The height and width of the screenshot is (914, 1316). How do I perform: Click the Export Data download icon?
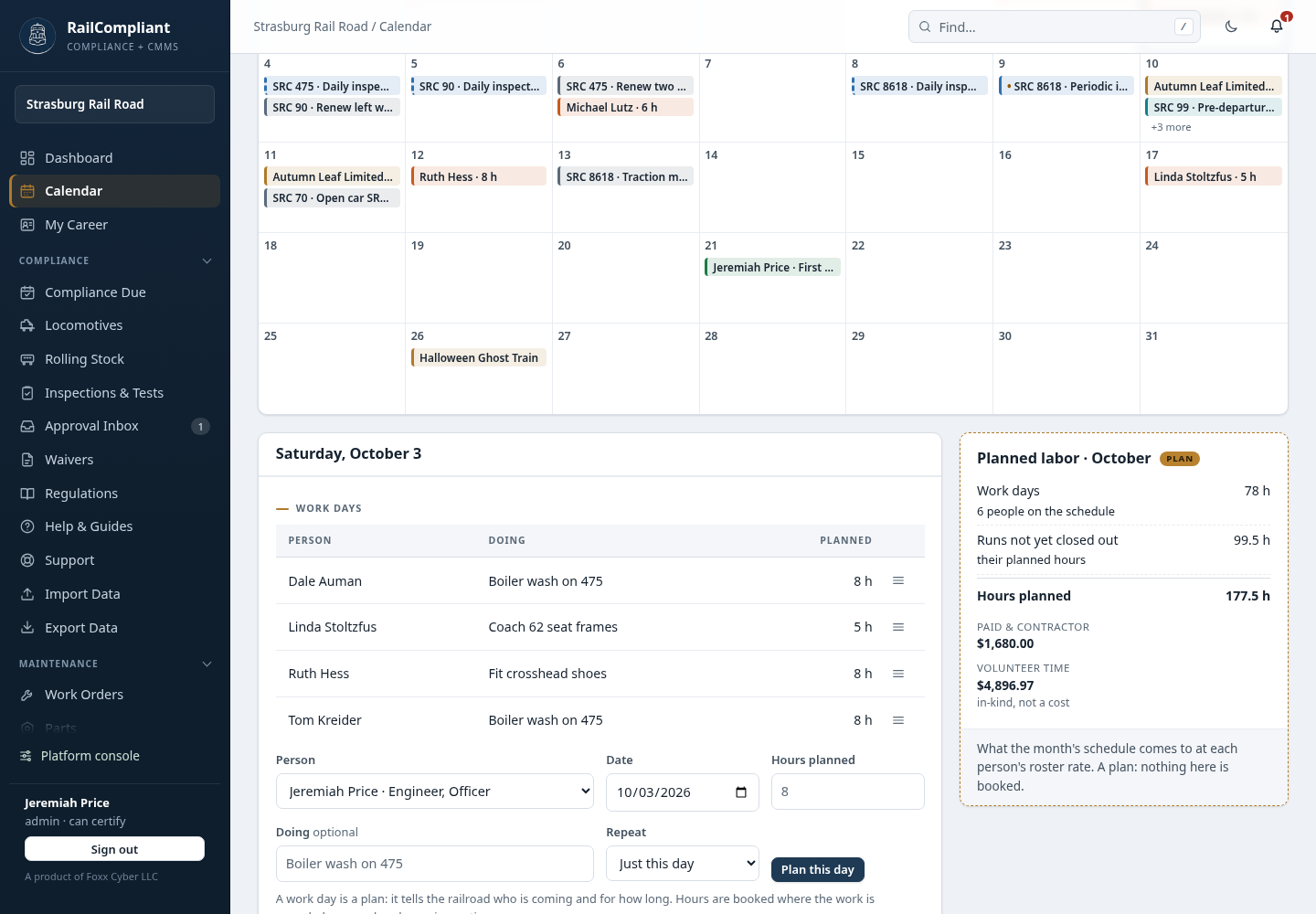coord(27,628)
